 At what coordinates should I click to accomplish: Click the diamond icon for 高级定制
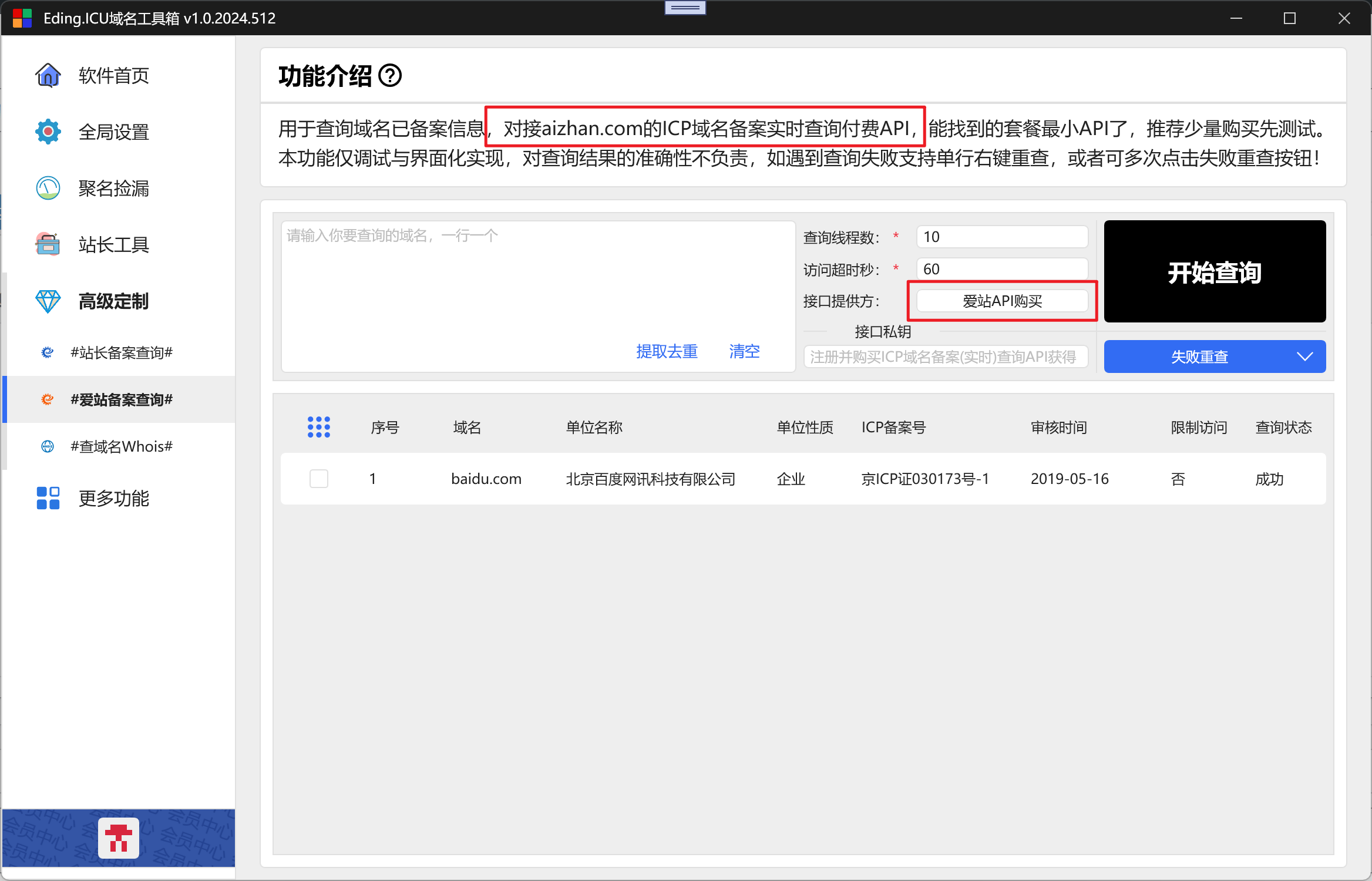(48, 301)
